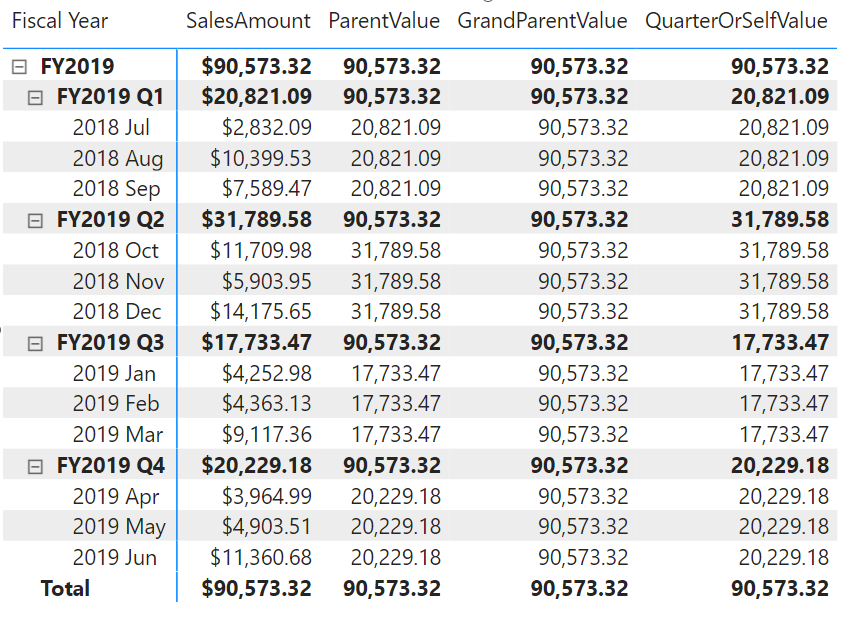This screenshot has width=847, height=617.
Task: Click the Total row label
Action: click(x=65, y=588)
